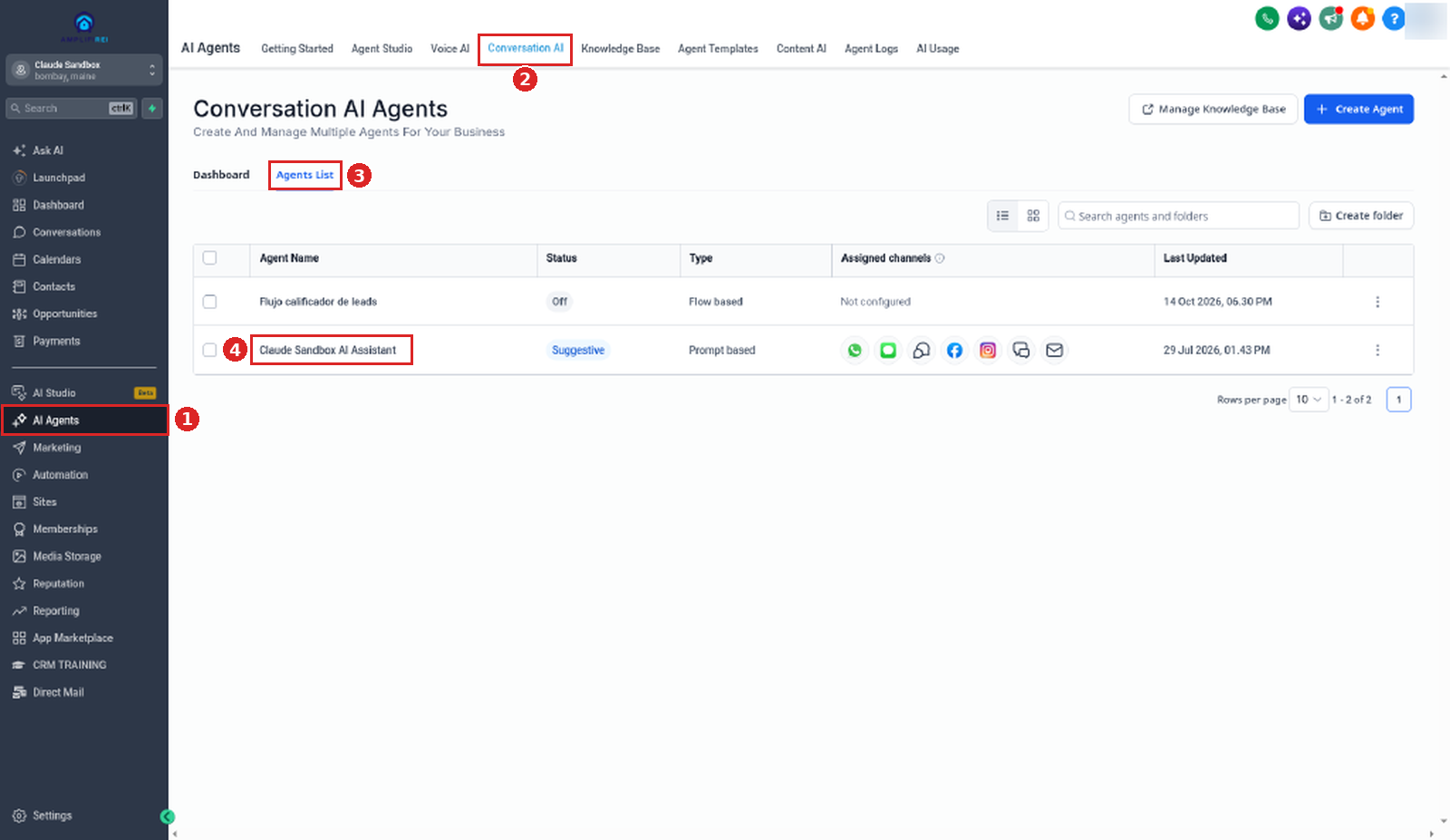This screenshot has width=1450, height=840.
Task: Focus the Search agents and folders field
Action: click(x=1178, y=216)
